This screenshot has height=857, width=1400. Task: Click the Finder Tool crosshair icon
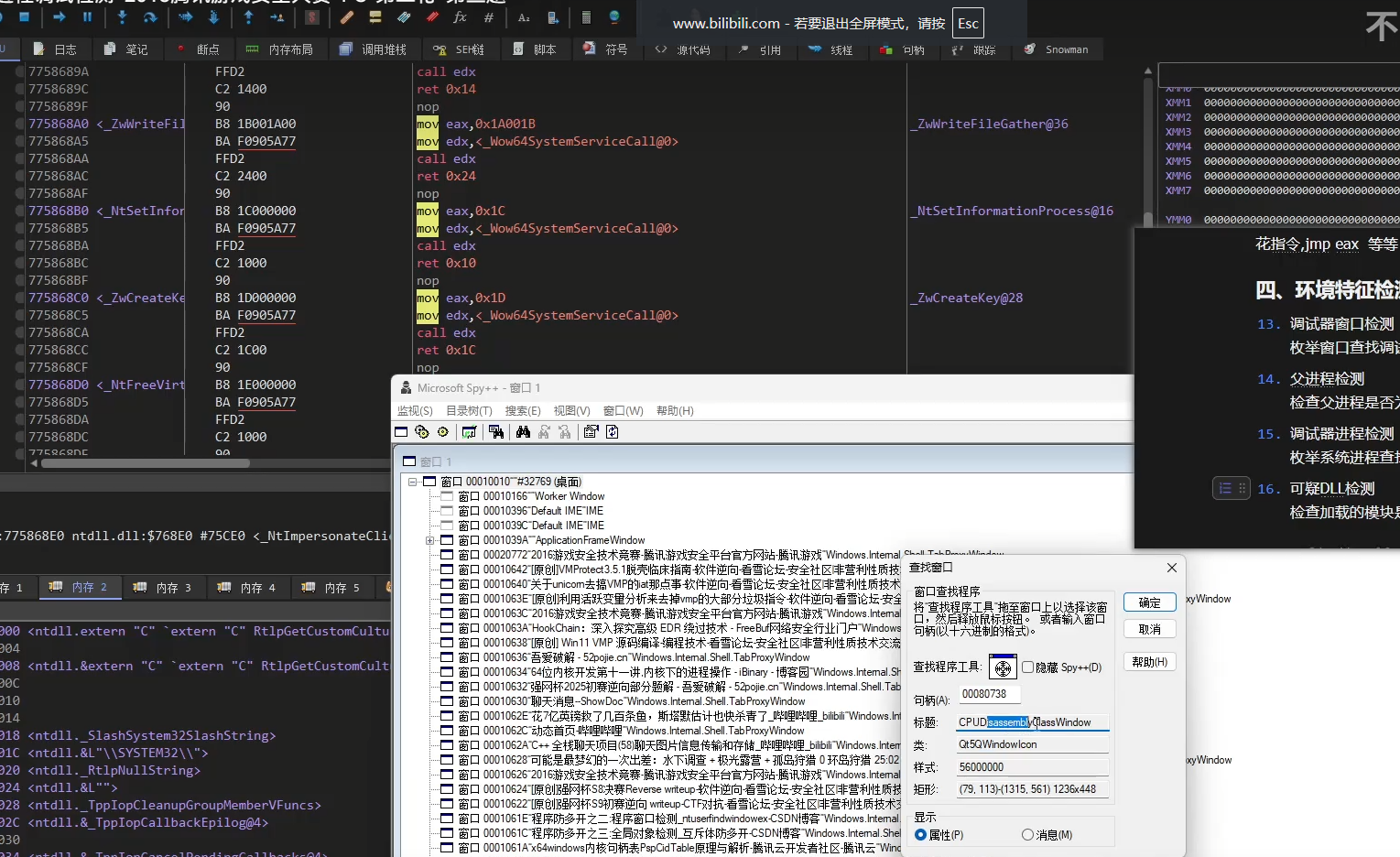click(x=1003, y=667)
